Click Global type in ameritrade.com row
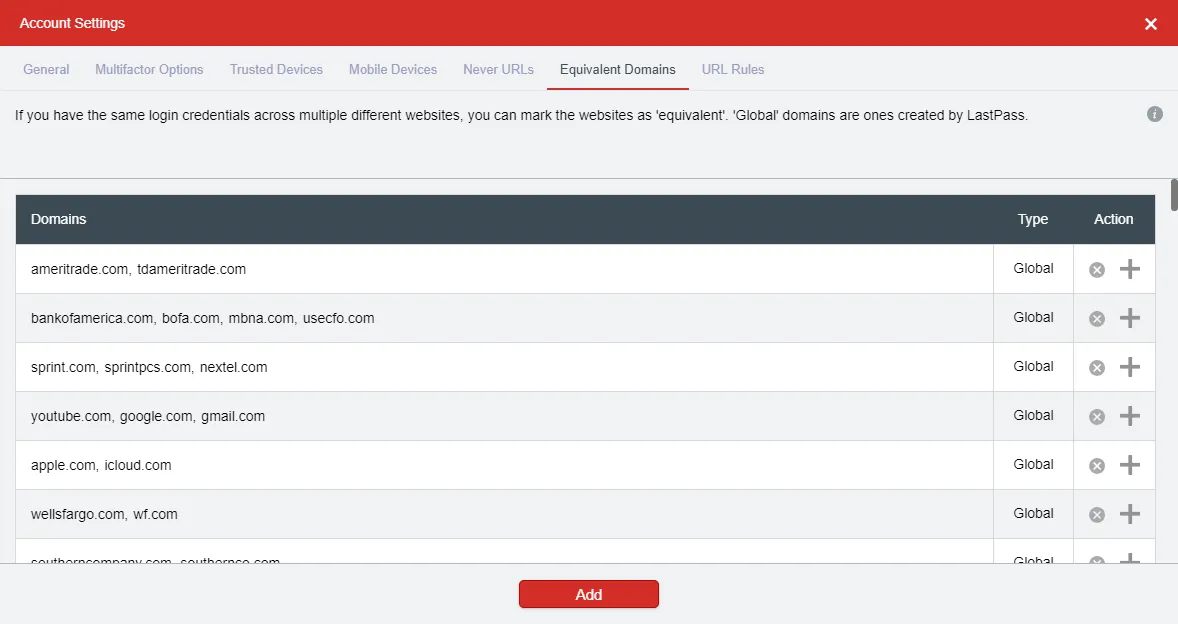 click(1033, 268)
